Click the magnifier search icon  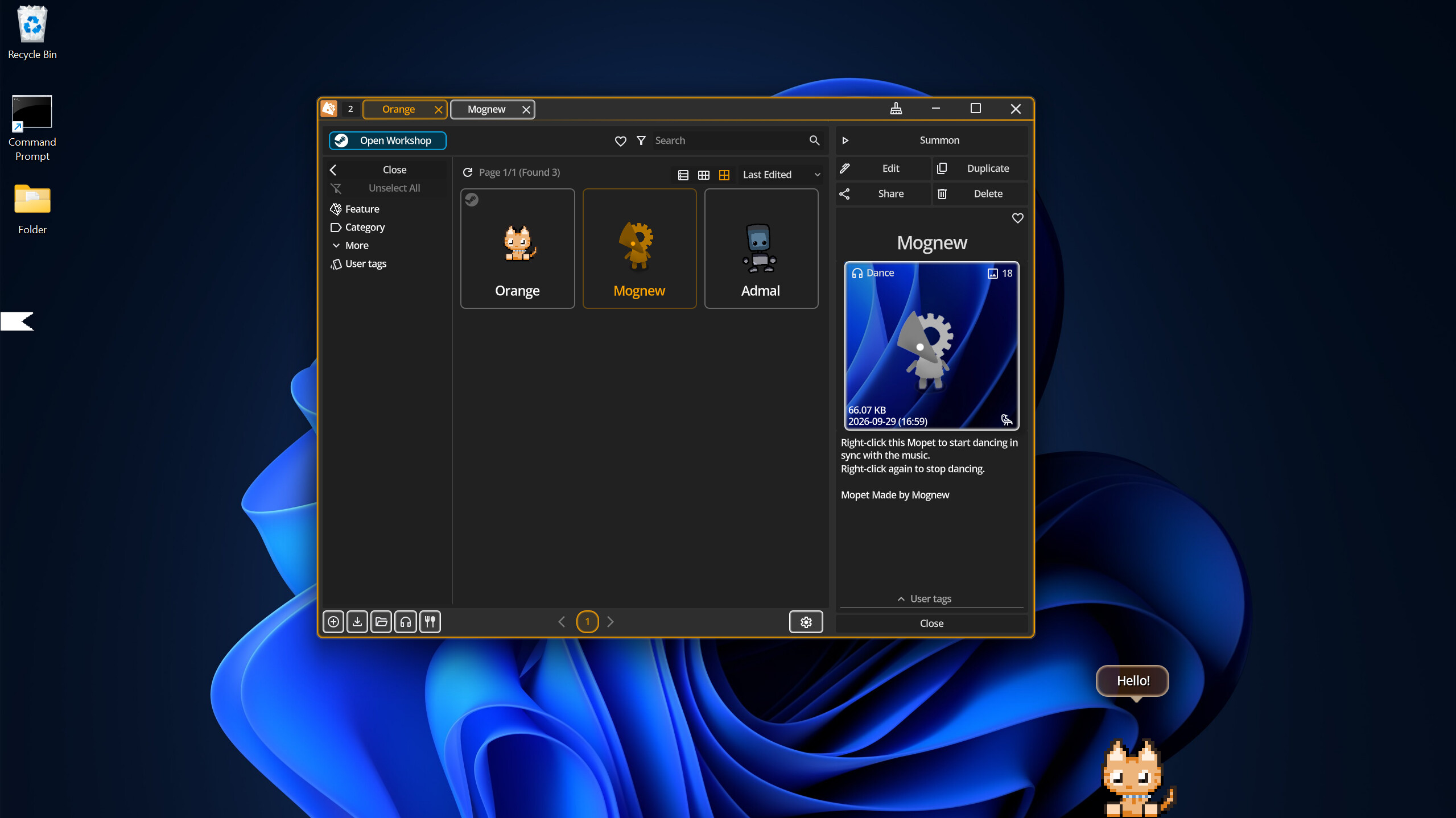coord(814,141)
